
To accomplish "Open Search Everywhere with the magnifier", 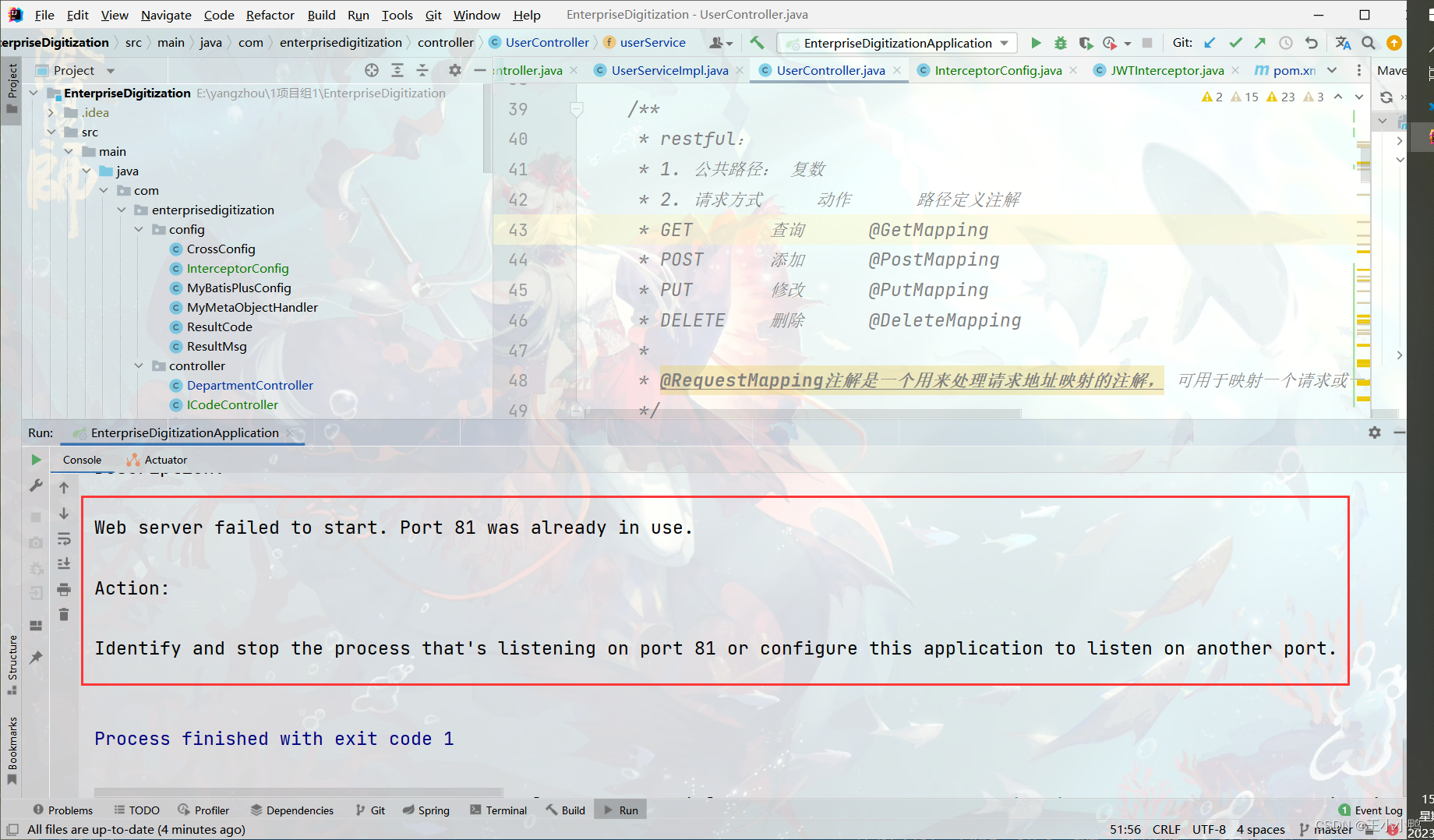I will click(x=1369, y=43).
